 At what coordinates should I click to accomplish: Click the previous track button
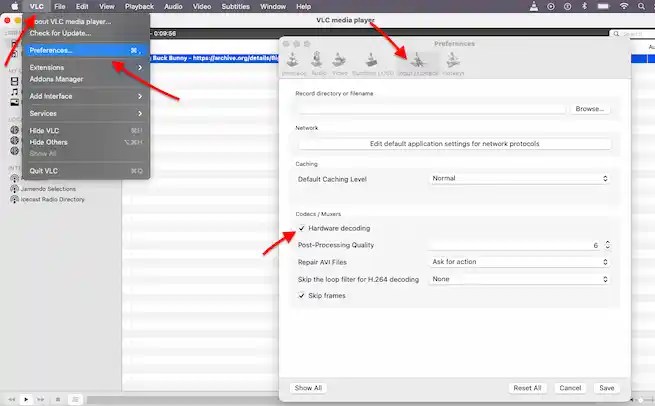[x=12, y=399]
